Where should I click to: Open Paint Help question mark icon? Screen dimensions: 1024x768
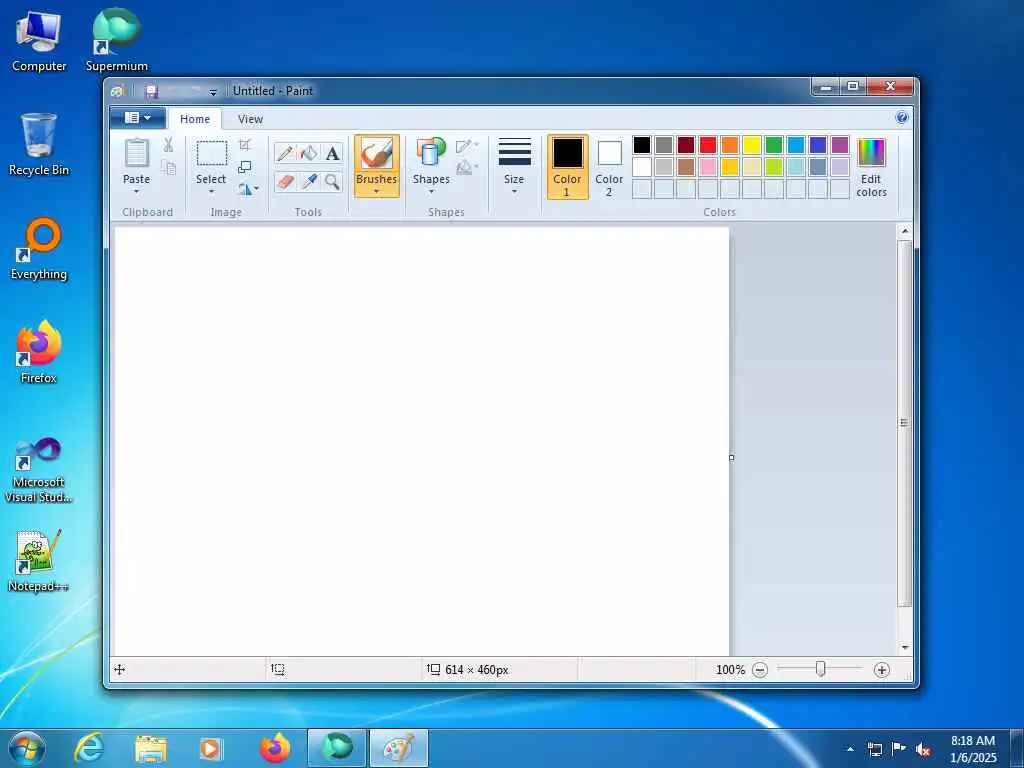[x=902, y=118]
